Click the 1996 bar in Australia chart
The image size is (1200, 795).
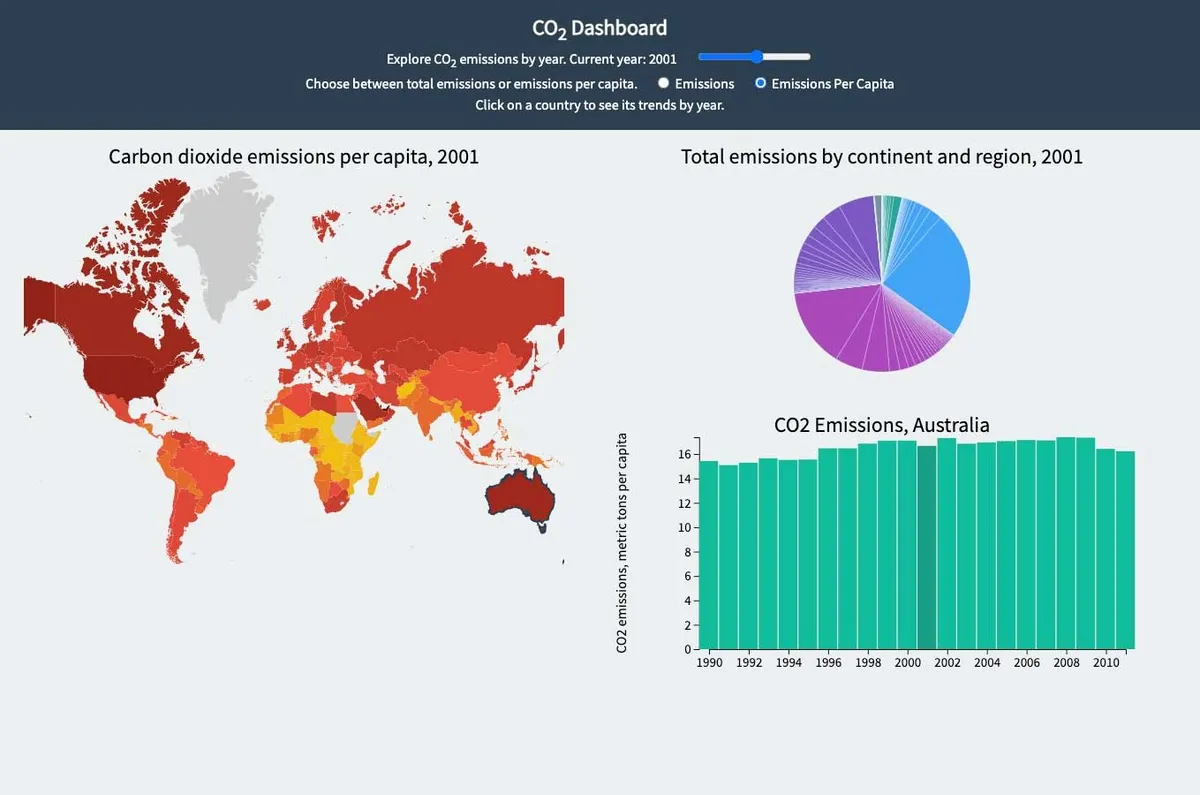(828, 548)
